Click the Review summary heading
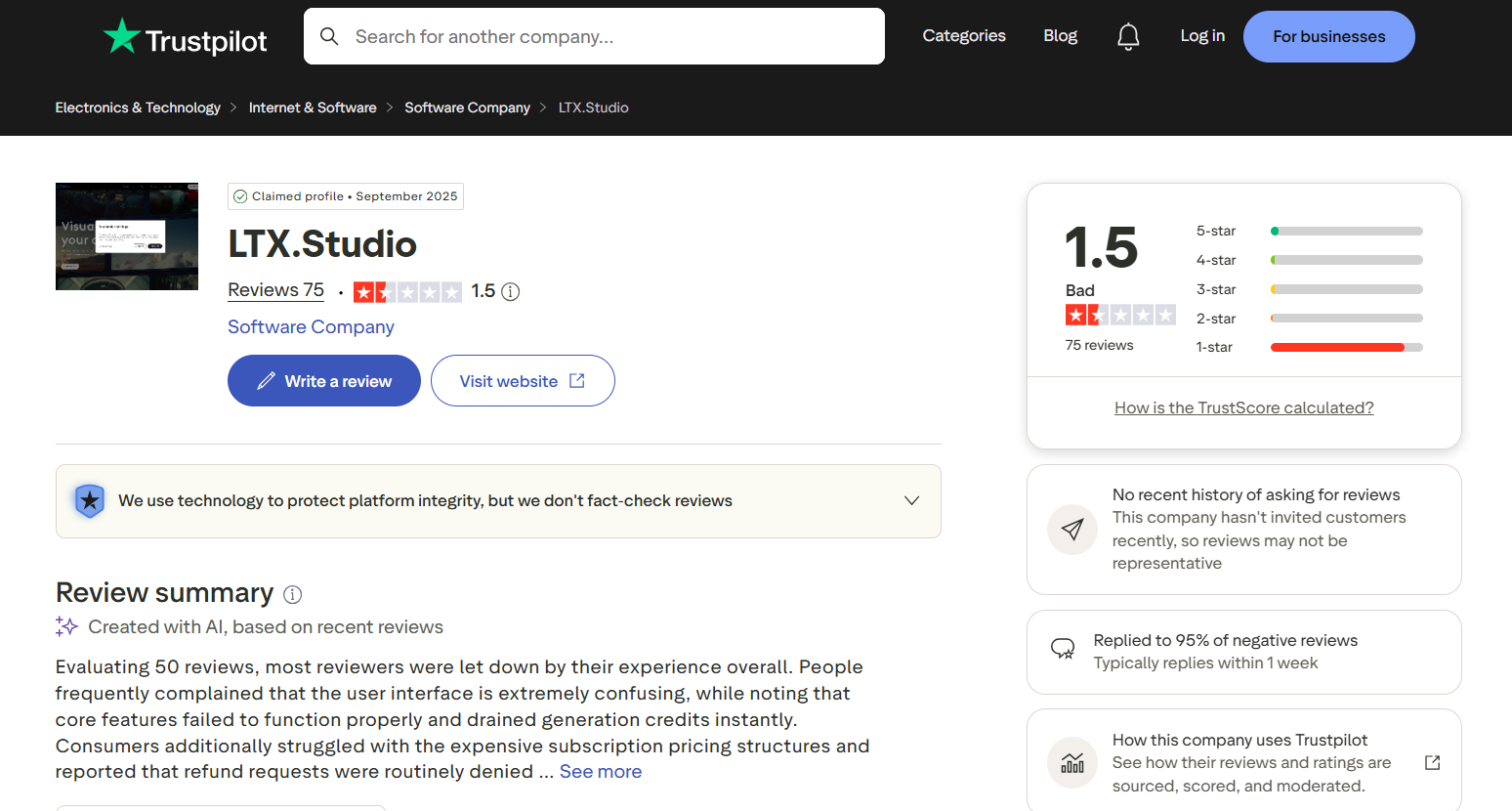This screenshot has height=811, width=1512. (x=165, y=593)
